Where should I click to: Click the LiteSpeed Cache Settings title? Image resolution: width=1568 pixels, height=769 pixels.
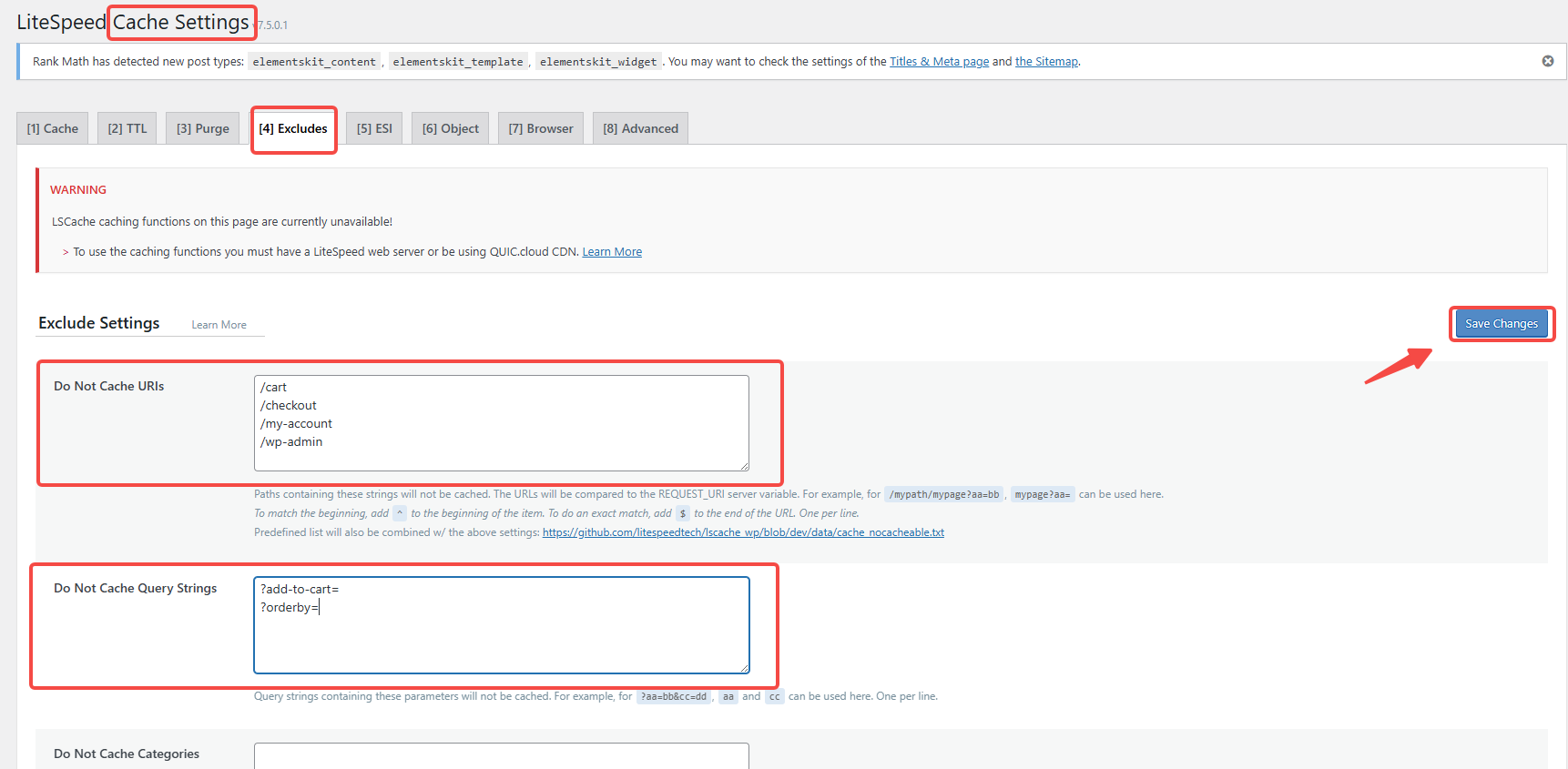click(133, 22)
